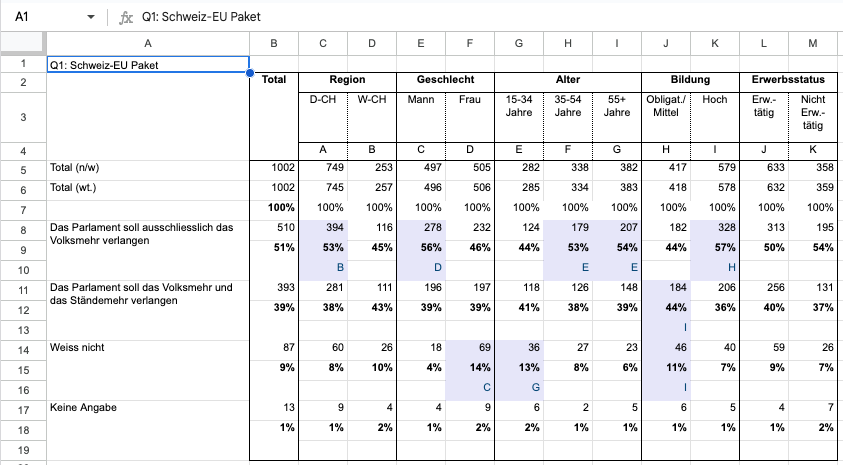843x465 pixels.
Task: Click the blue fill handle of cell A1
Action: (249, 73)
